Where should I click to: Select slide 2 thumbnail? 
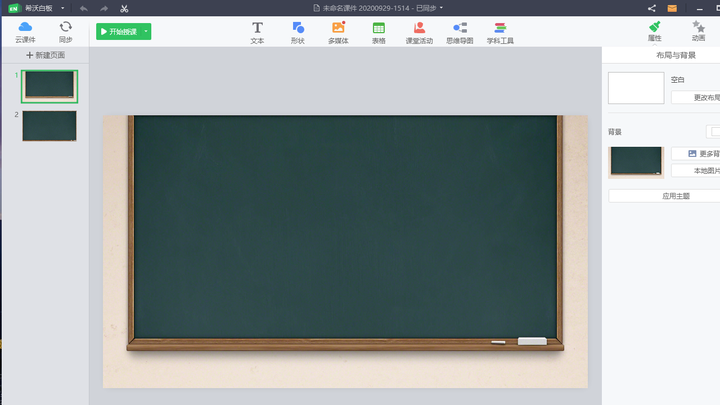50,125
